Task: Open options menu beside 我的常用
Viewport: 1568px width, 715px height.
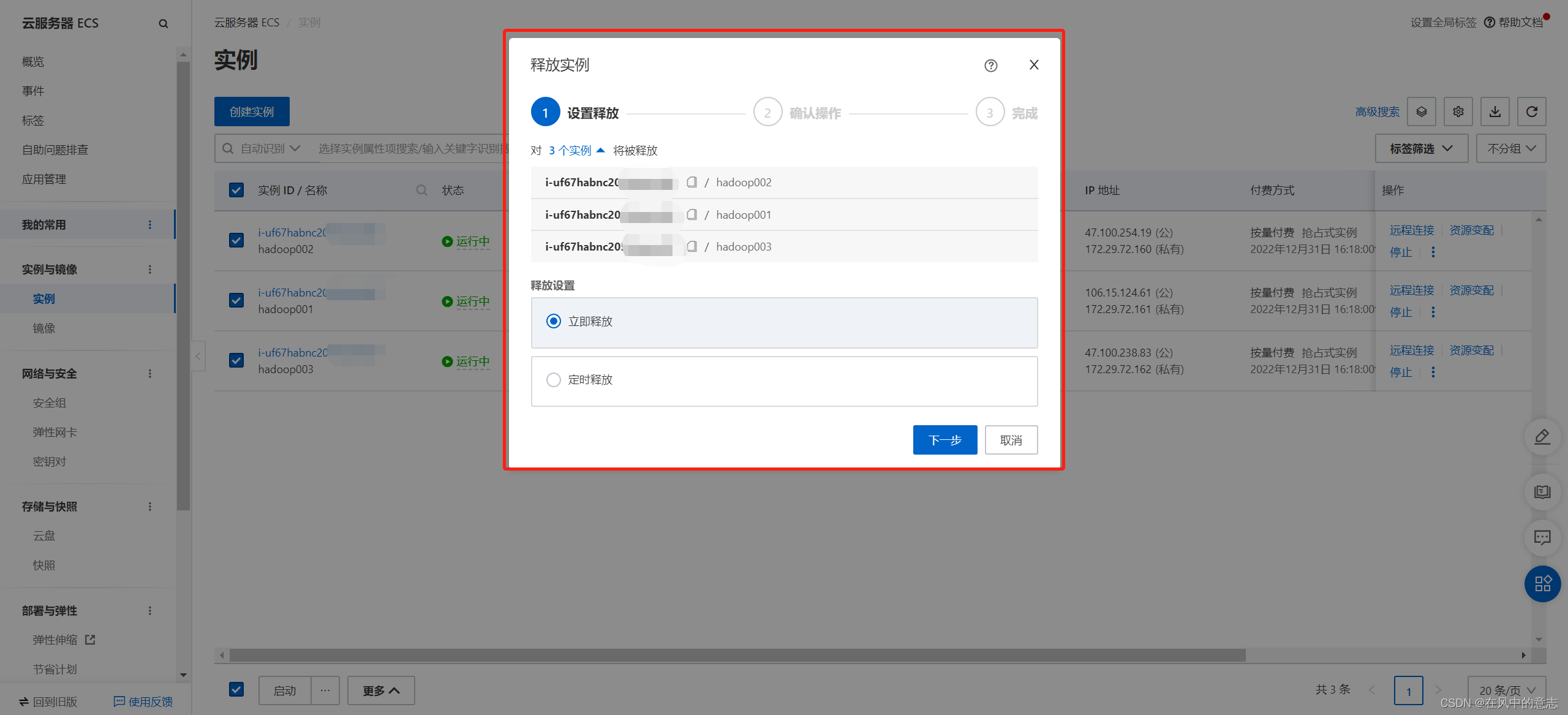Action: coord(150,225)
